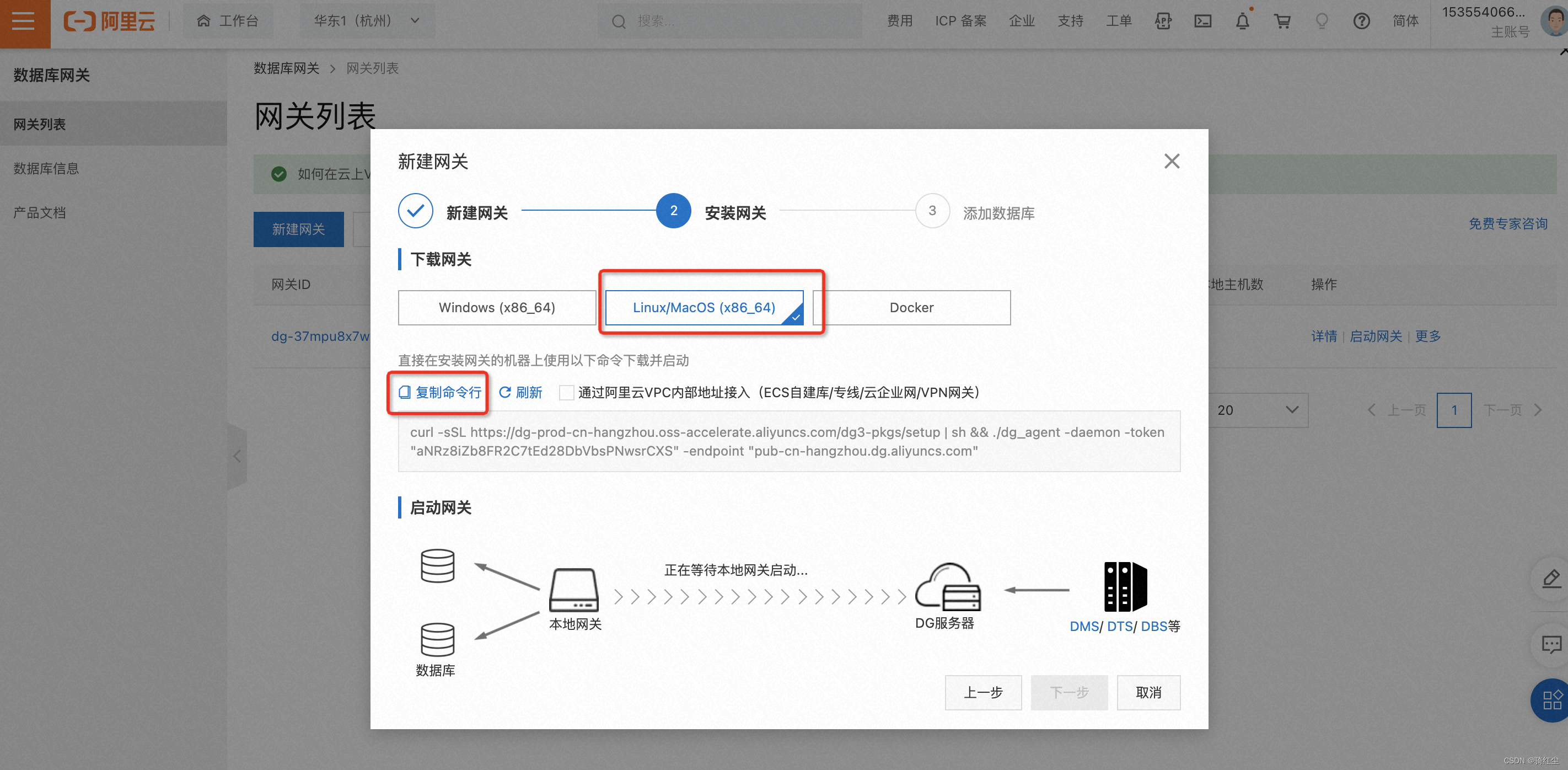Enable VPC内部地址接入 checkbox
1568x770 pixels.
[x=566, y=393]
